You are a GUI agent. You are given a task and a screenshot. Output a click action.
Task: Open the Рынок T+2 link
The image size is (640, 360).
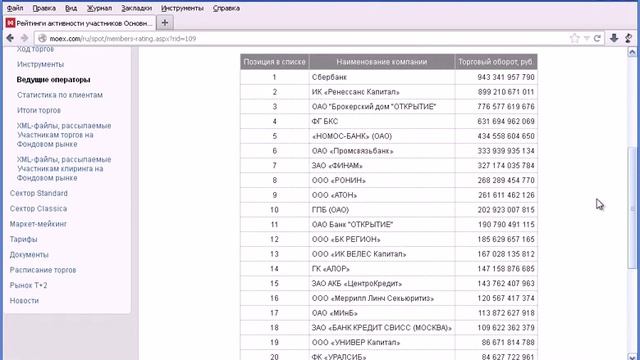29,285
